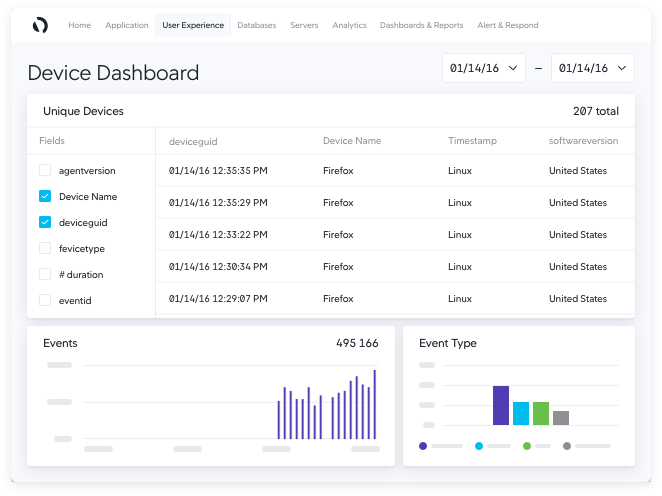Select the 01/14/16 12:29:07 PM cell
This screenshot has width=662, height=496.
pos(218,298)
